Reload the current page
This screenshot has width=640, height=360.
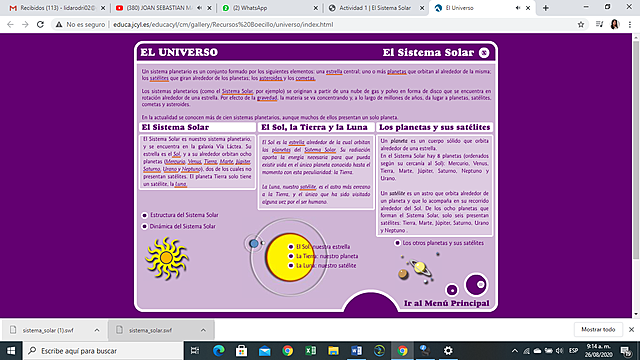pos(40,24)
